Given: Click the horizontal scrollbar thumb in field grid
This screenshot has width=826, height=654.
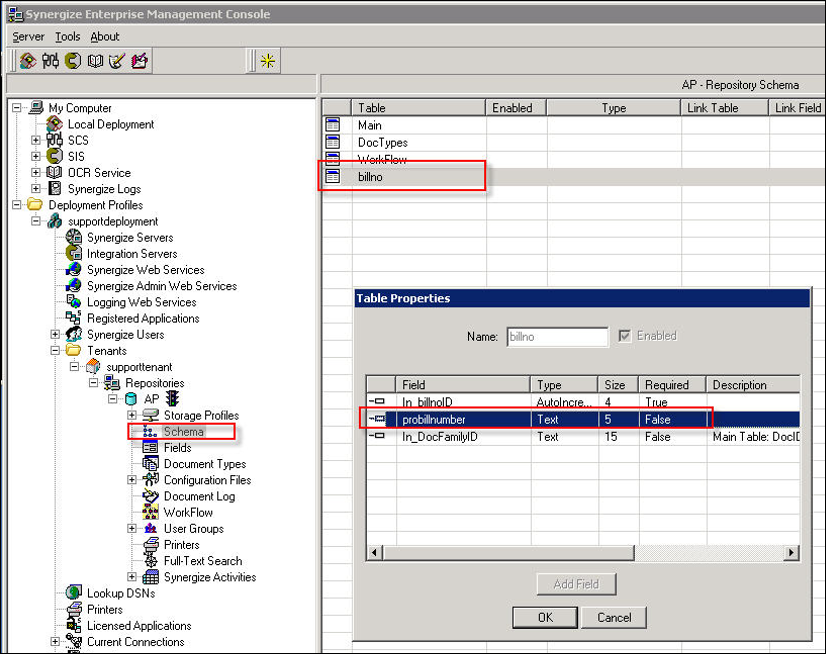Looking at the screenshot, I should 508,553.
